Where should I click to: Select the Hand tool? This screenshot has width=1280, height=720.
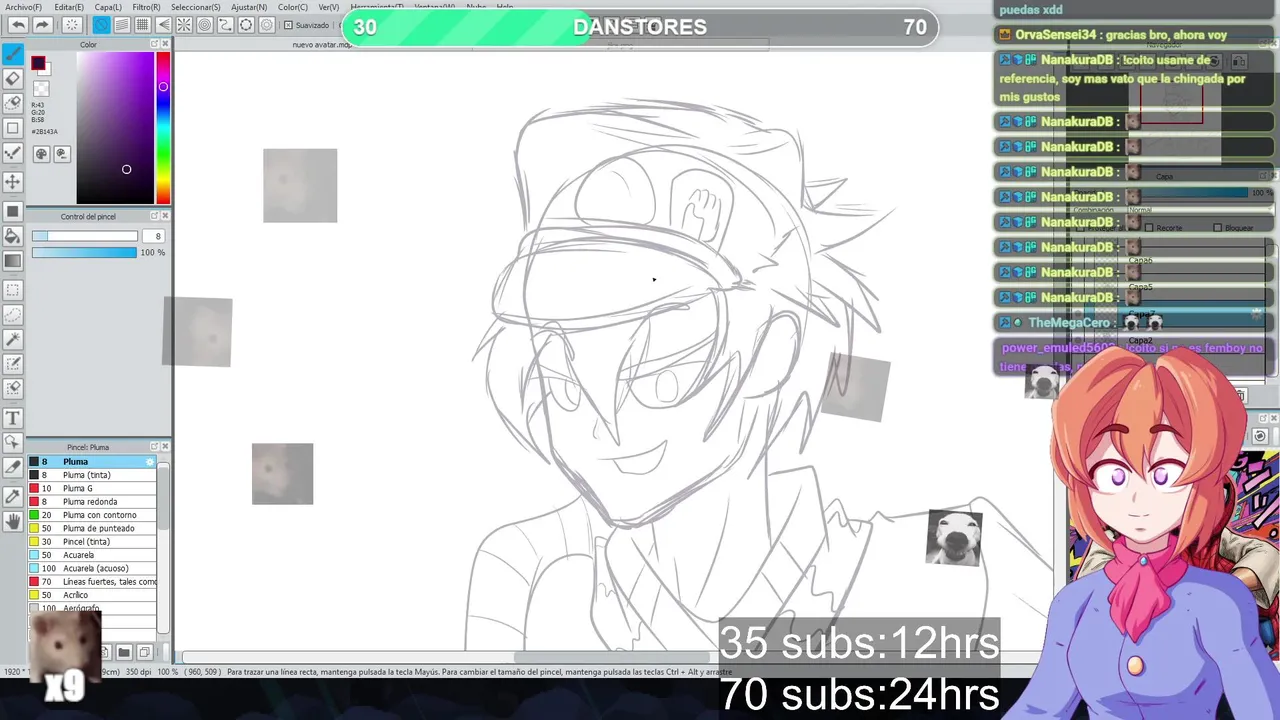13,521
